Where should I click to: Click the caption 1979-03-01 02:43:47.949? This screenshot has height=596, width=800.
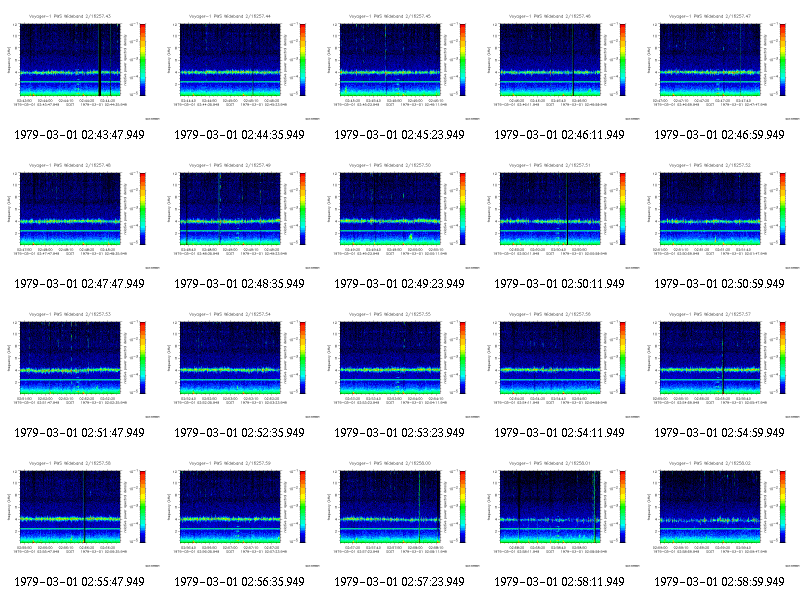coord(80,135)
